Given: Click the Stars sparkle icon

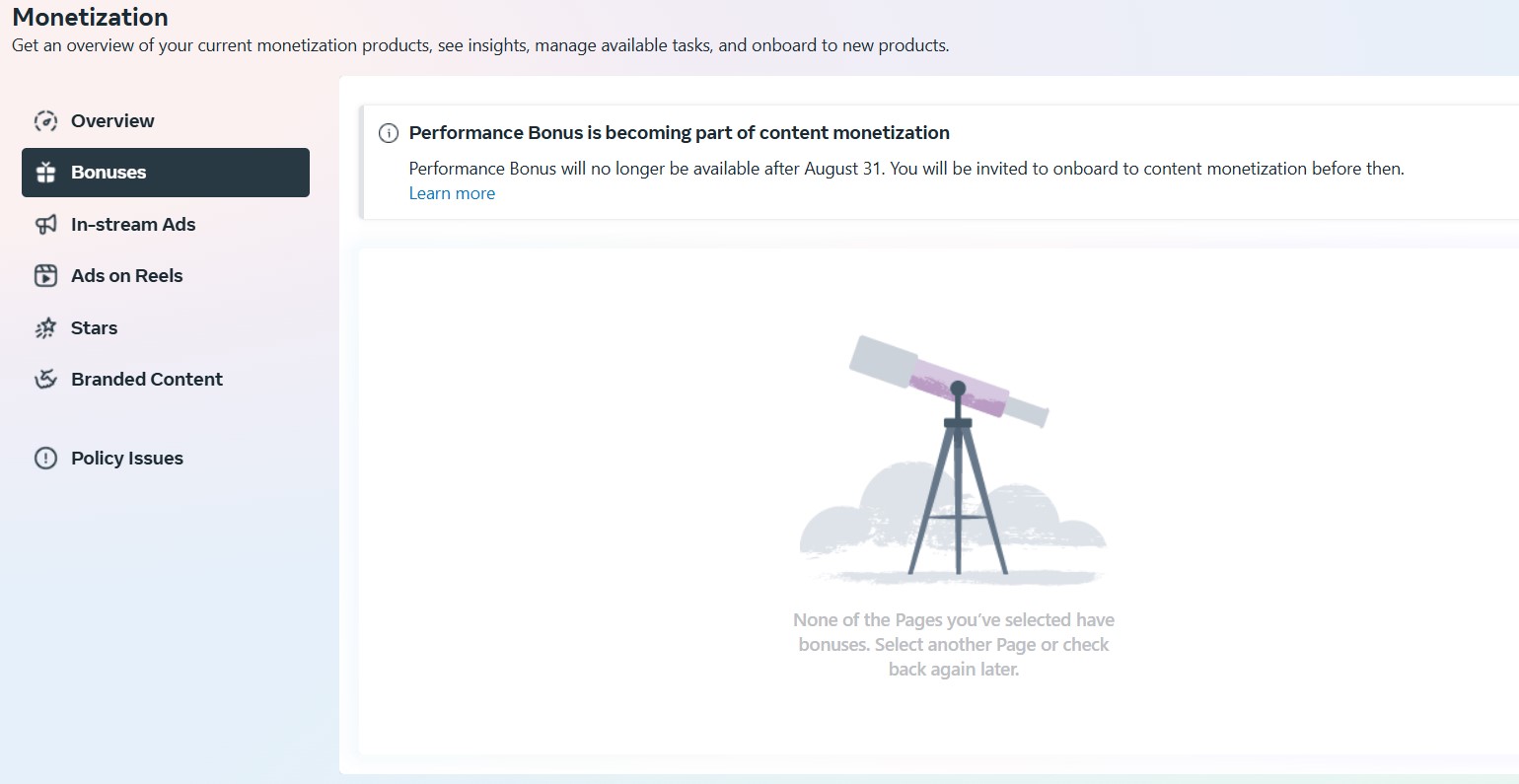Looking at the screenshot, I should click(x=45, y=328).
